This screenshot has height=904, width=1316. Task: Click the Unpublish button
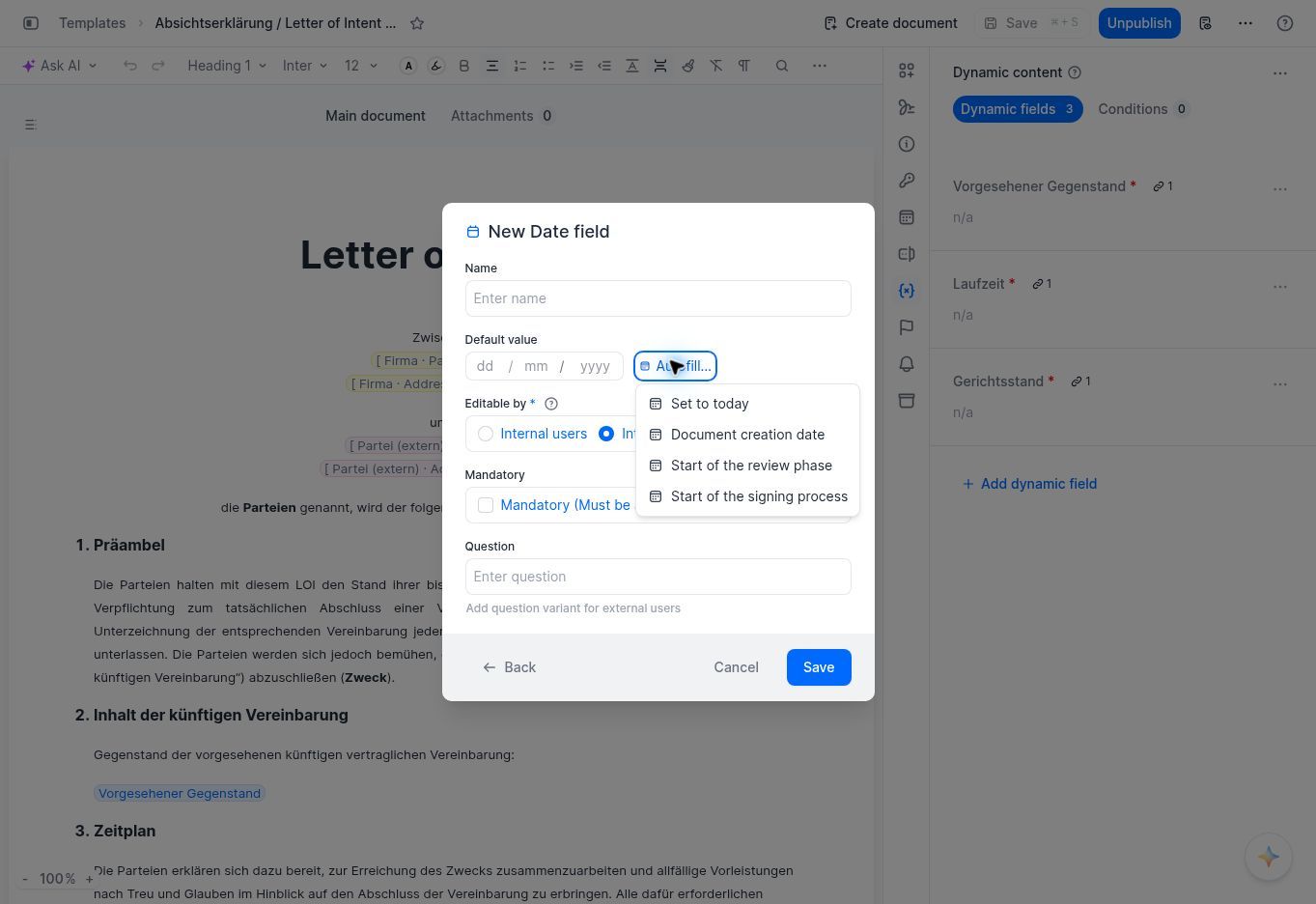[x=1139, y=23]
